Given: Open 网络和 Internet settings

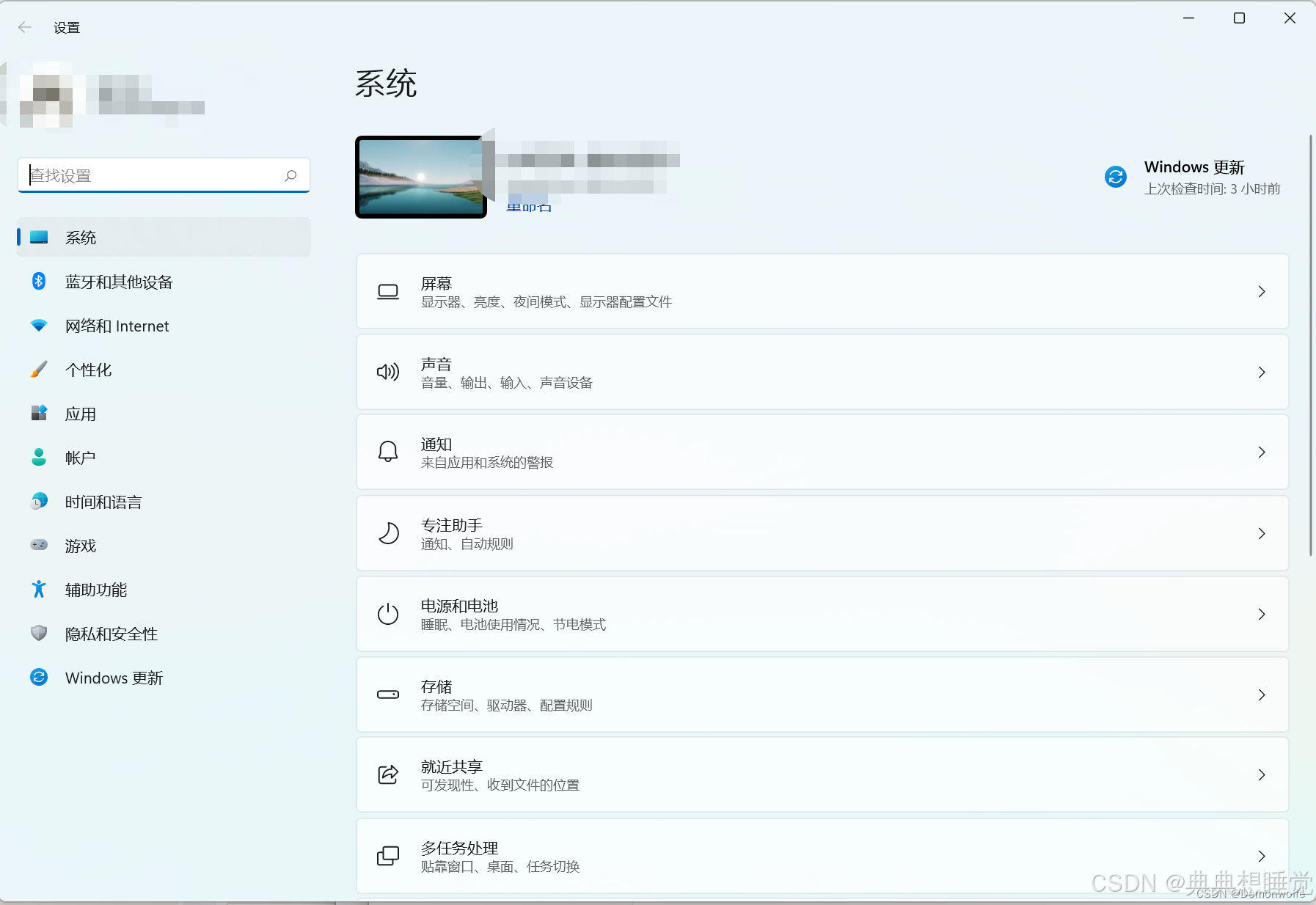Looking at the screenshot, I should coord(164,325).
